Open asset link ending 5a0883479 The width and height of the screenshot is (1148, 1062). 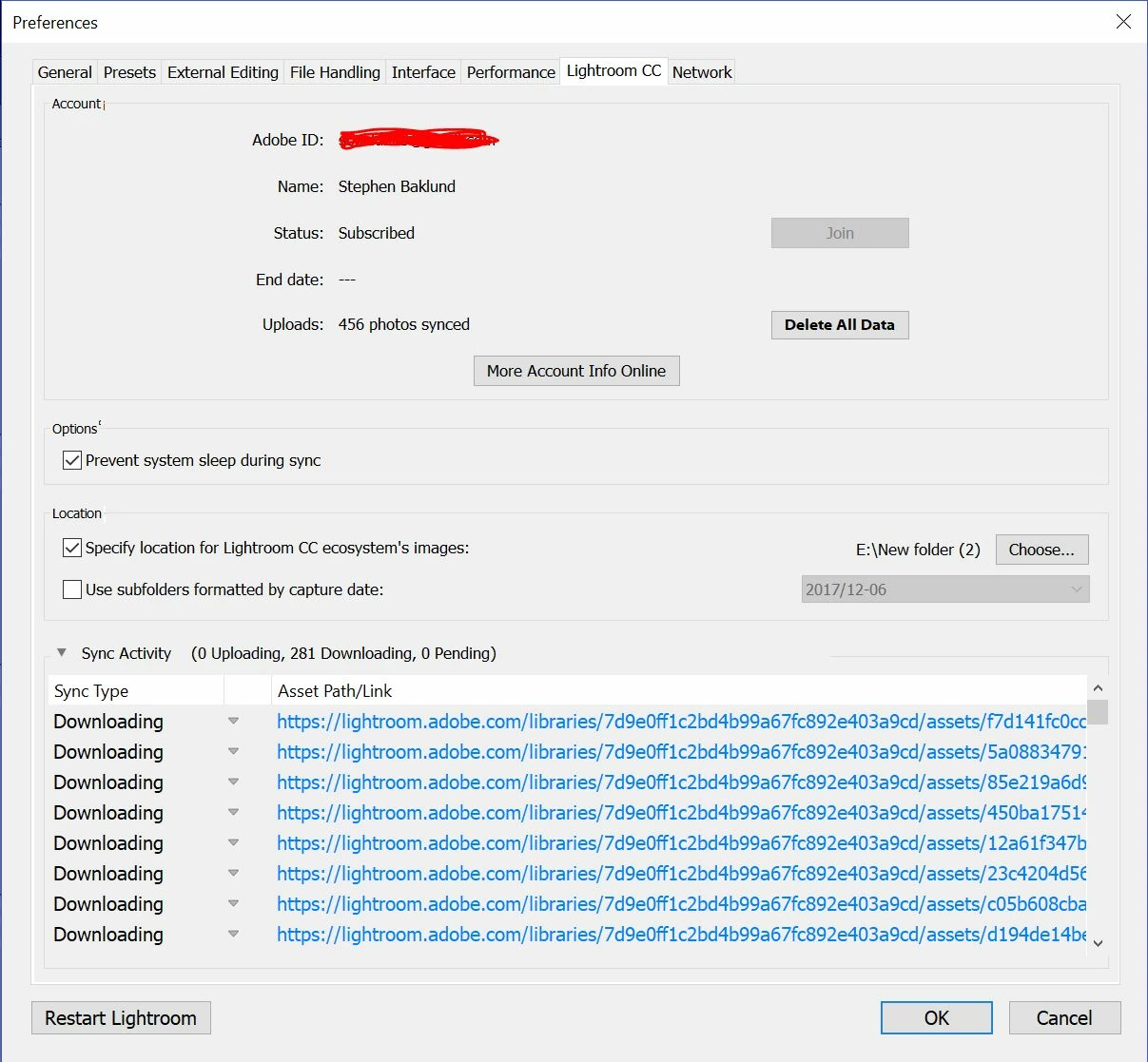tap(681, 752)
